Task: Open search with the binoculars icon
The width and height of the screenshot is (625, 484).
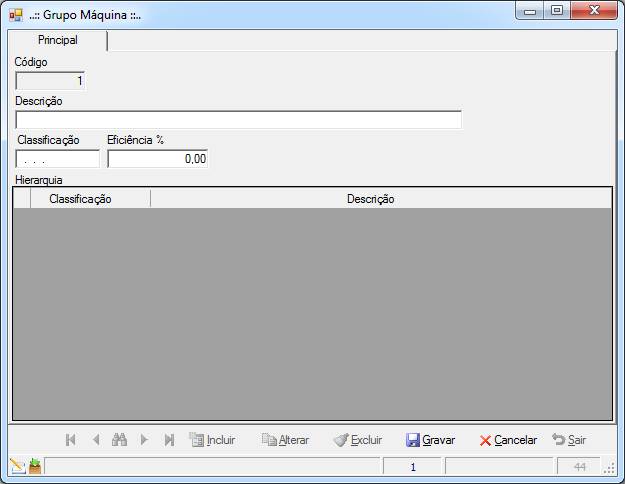Action: click(120, 439)
